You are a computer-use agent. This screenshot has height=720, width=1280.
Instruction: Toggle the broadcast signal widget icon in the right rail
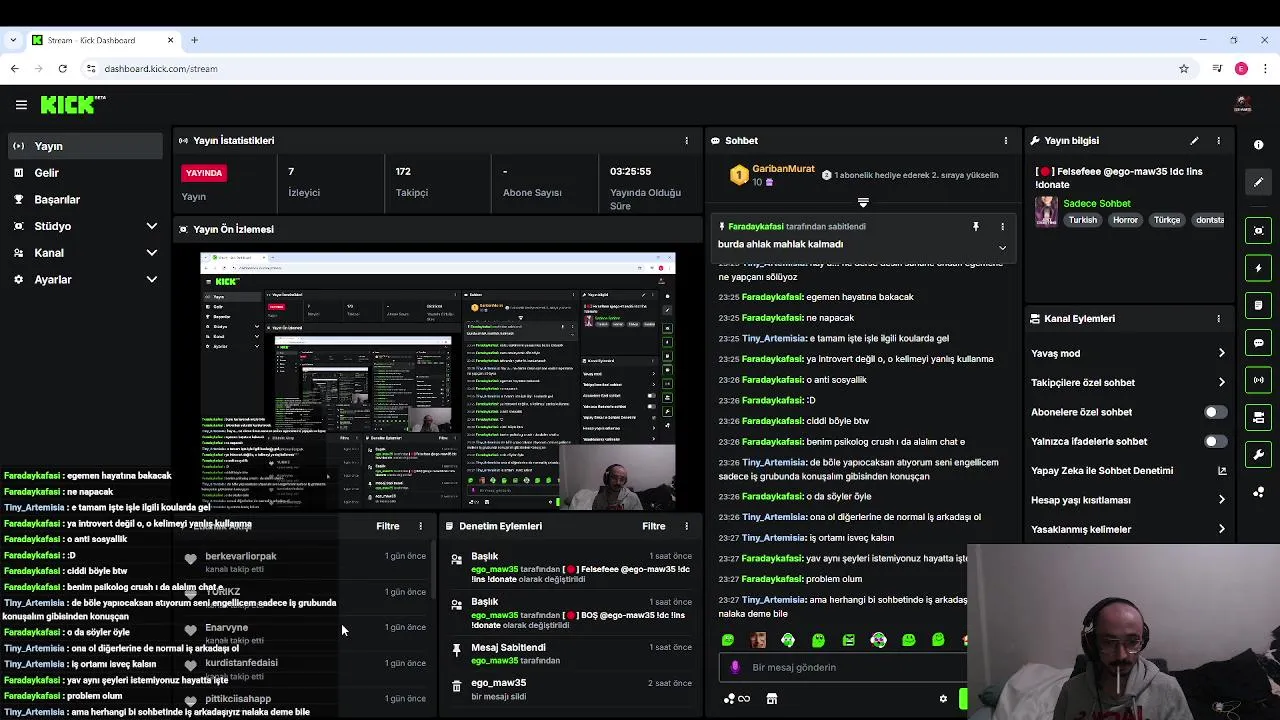[x=1258, y=380]
